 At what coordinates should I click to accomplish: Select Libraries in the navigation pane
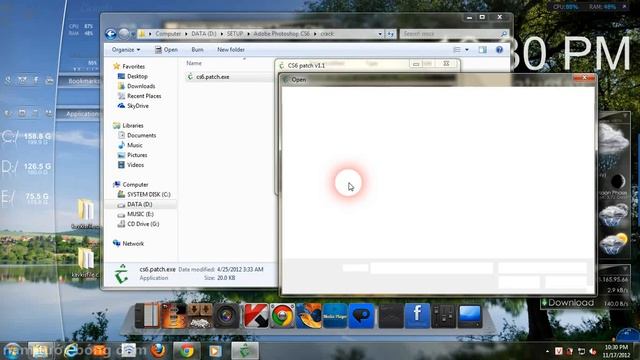click(x=133, y=126)
